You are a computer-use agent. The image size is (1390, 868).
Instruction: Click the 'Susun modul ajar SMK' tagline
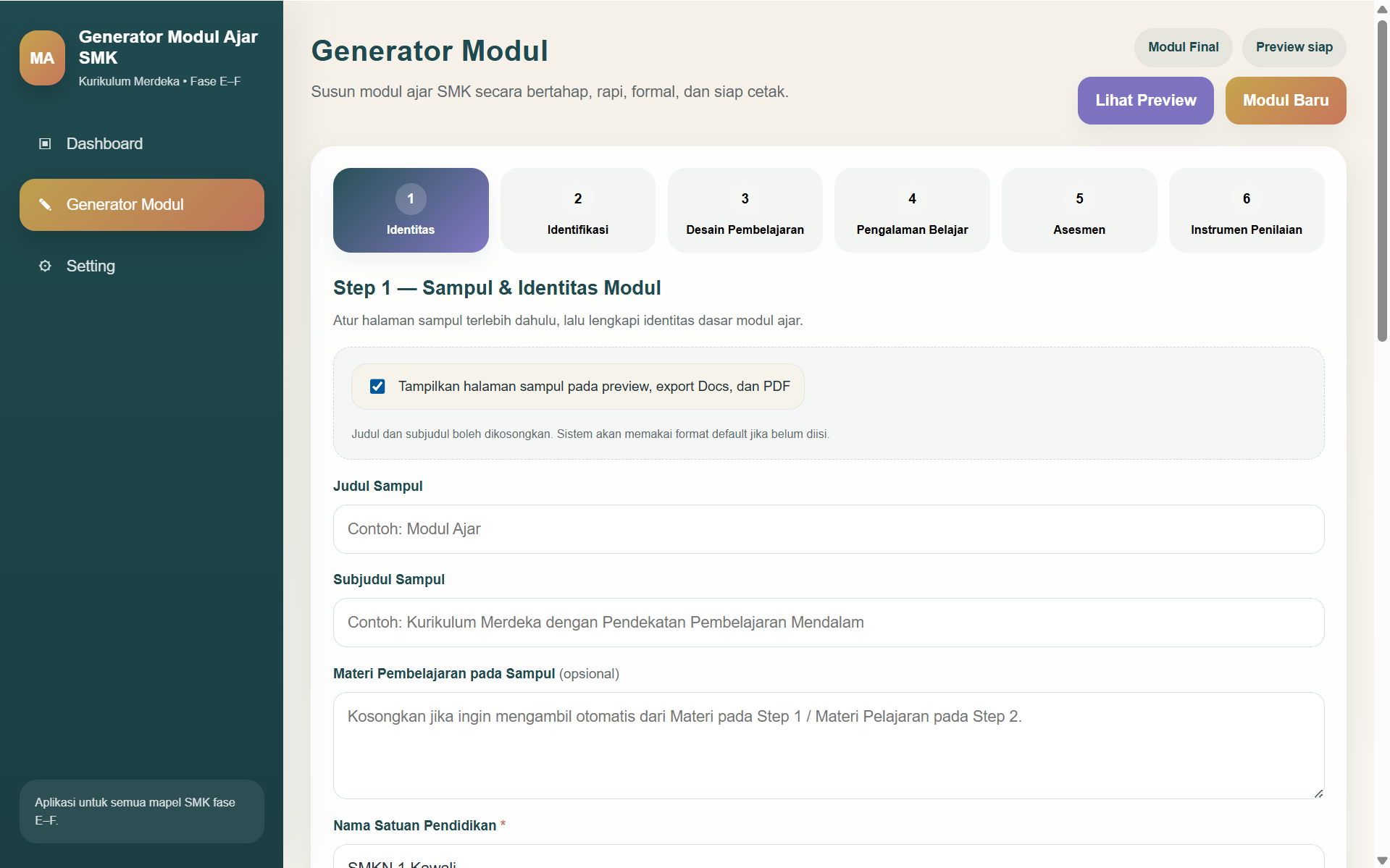[550, 92]
